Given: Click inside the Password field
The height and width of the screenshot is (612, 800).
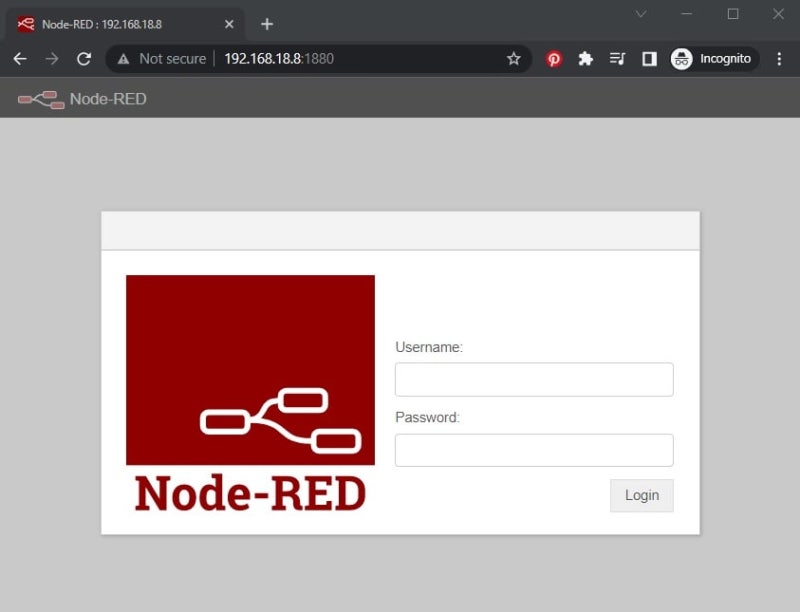Looking at the screenshot, I should click(534, 449).
